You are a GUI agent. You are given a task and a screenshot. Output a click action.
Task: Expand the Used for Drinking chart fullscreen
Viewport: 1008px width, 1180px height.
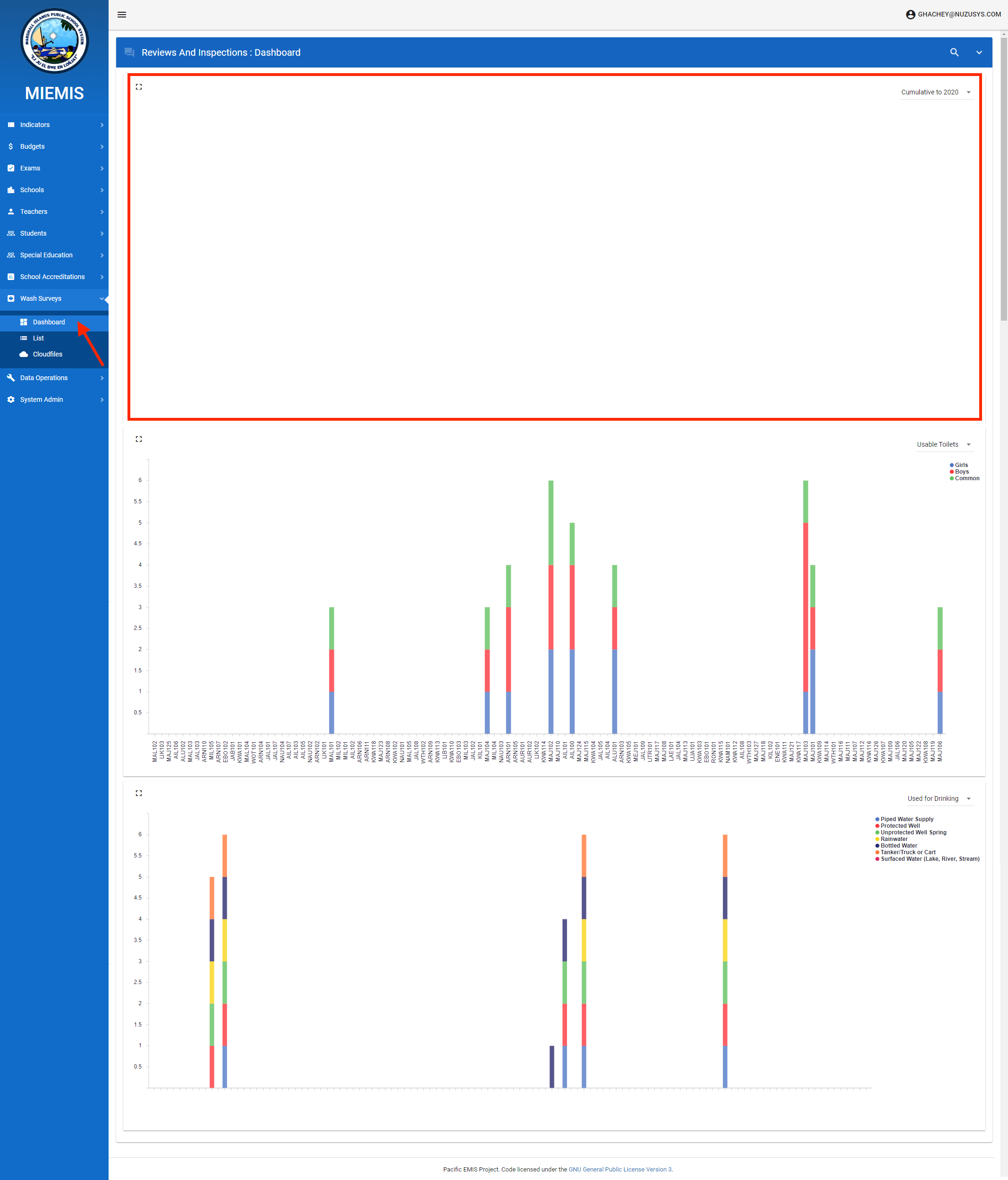[139, 793]
